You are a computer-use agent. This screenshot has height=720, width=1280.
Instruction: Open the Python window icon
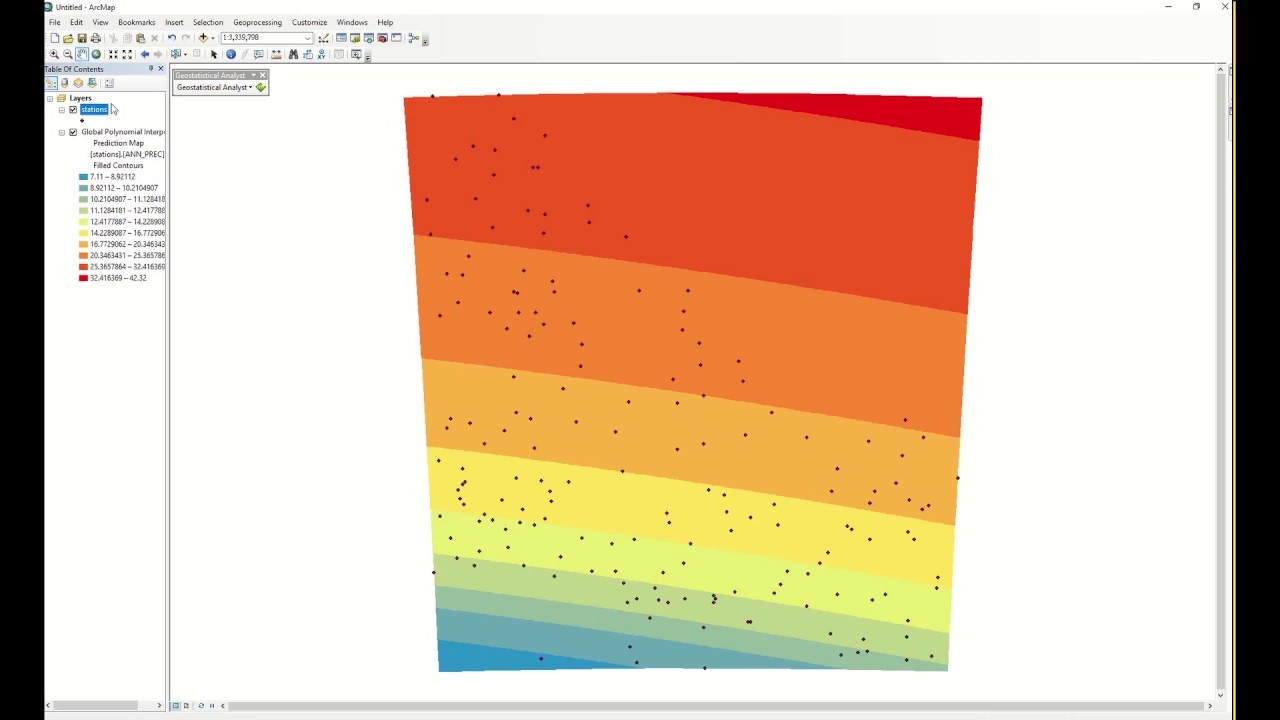pyautogui.click(x=396, y=38)
